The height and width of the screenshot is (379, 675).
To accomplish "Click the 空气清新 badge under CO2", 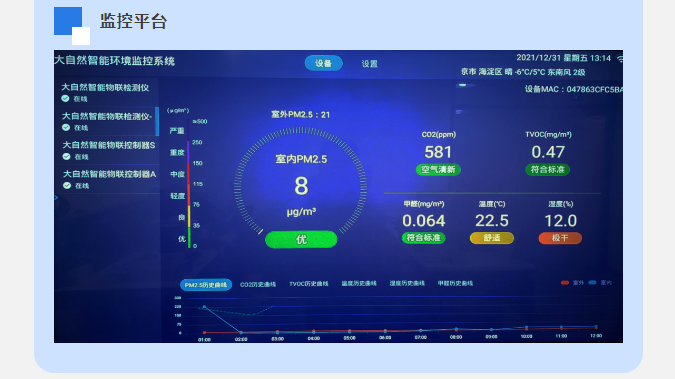I will [438, 170].
